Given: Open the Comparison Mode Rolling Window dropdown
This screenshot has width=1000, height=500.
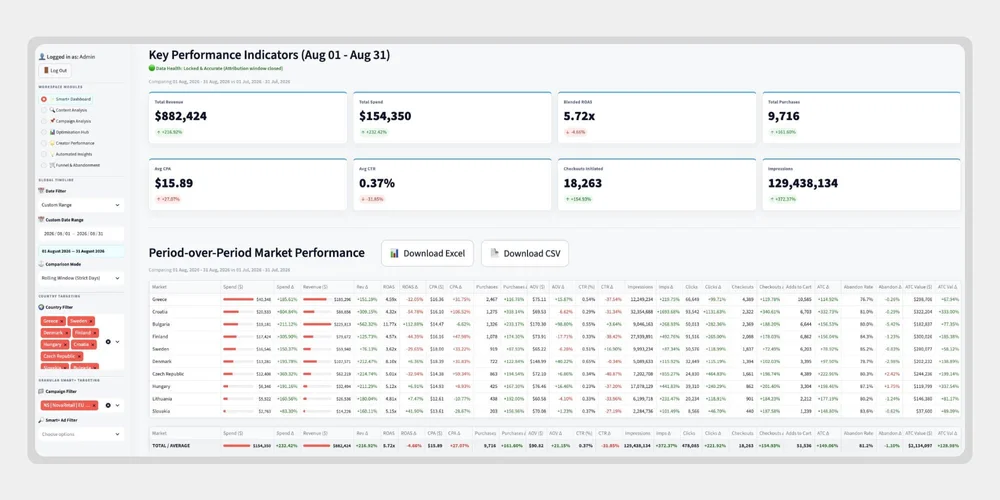Looking at the screenshot, I should click(81, 278).
